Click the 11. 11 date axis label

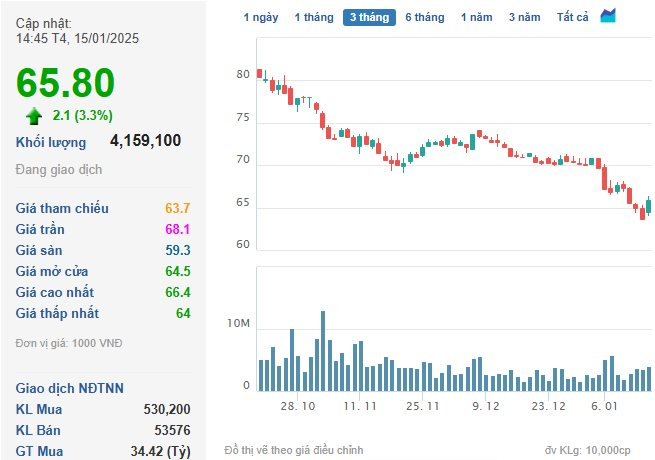tap(360, 406)
